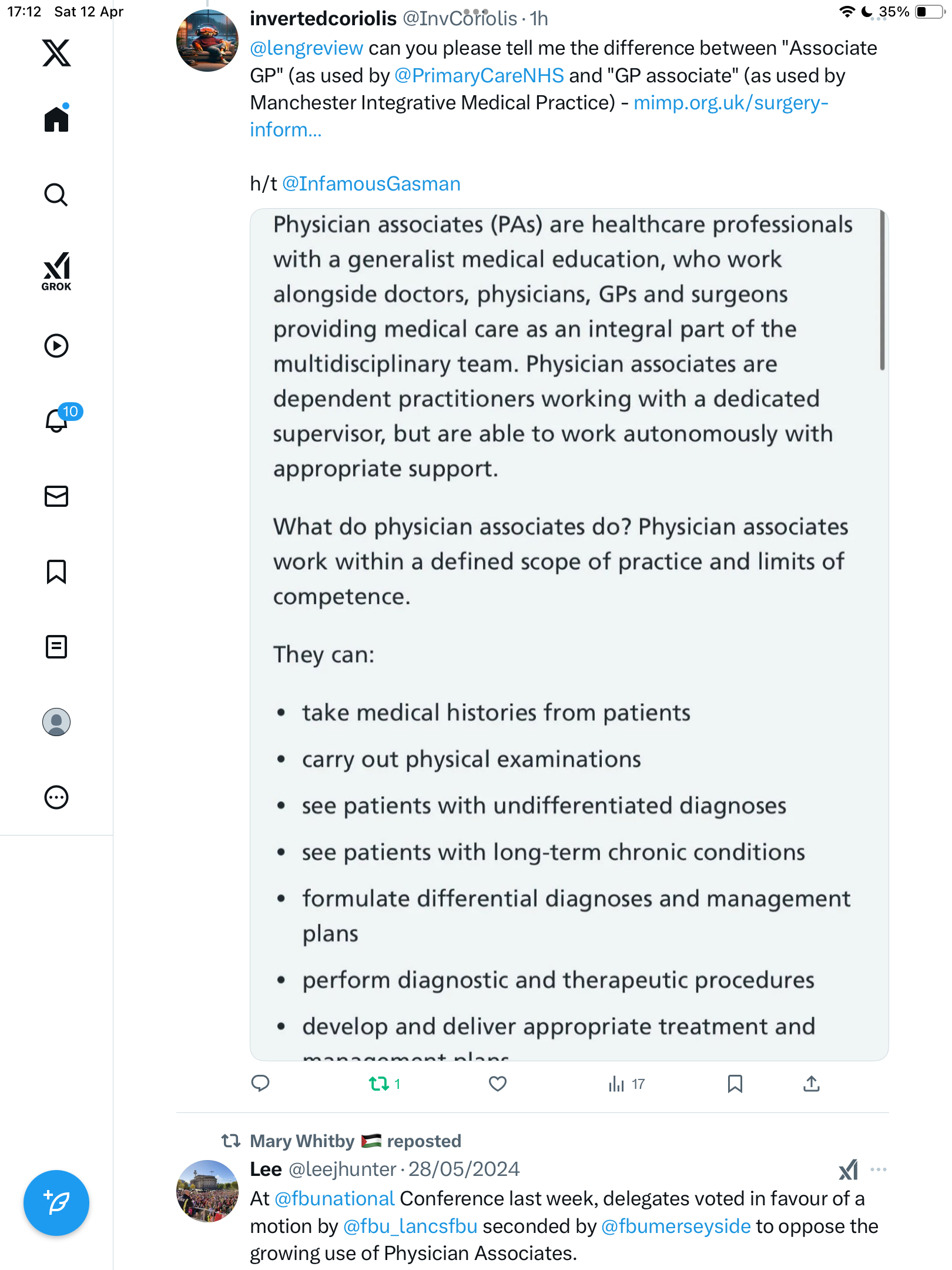Image resolution: width=952 pixels, height=1270 pixels.
Task: Open Lists icon in sidebar
Action: 56,647
